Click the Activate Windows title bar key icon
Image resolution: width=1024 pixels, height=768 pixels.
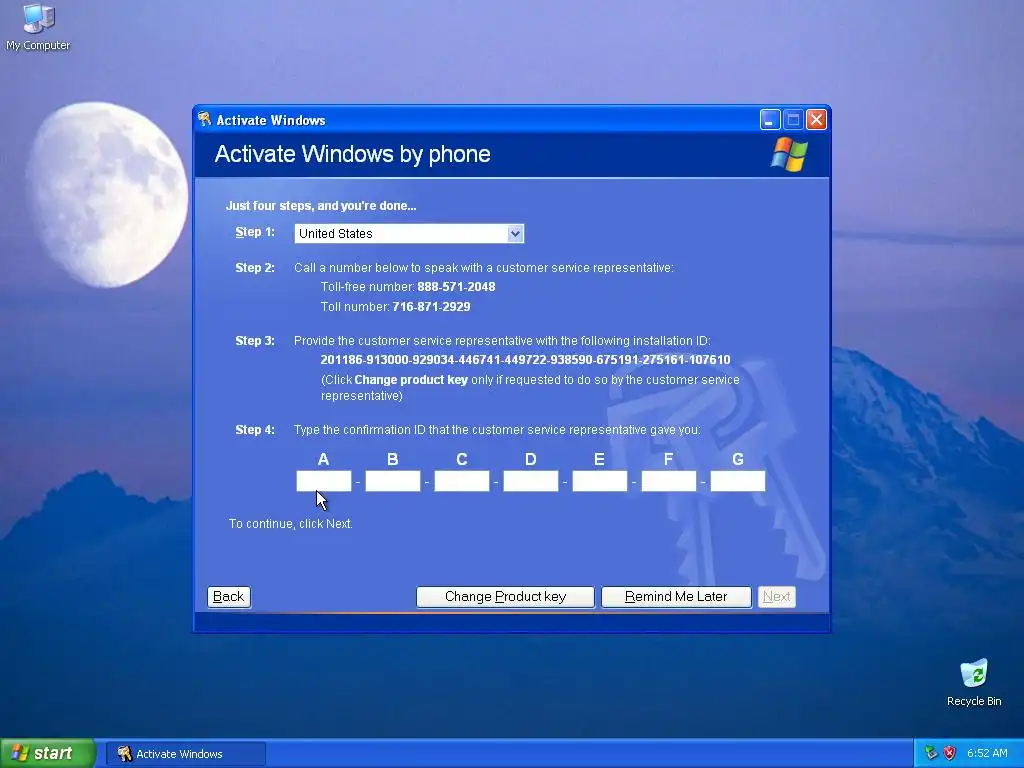[x=204, y=119]
